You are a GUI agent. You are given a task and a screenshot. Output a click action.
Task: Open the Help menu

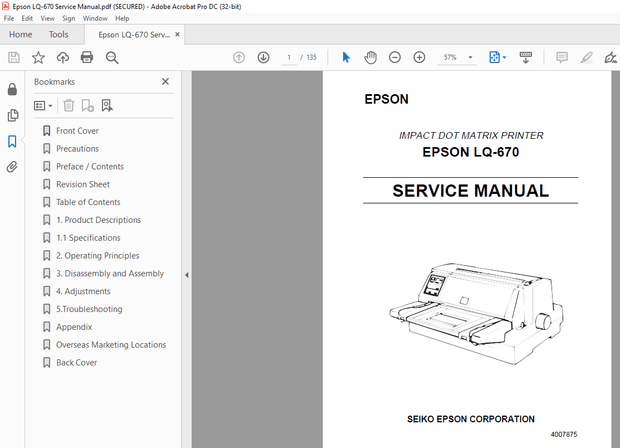pyautogui.click(x=122, y=18)
